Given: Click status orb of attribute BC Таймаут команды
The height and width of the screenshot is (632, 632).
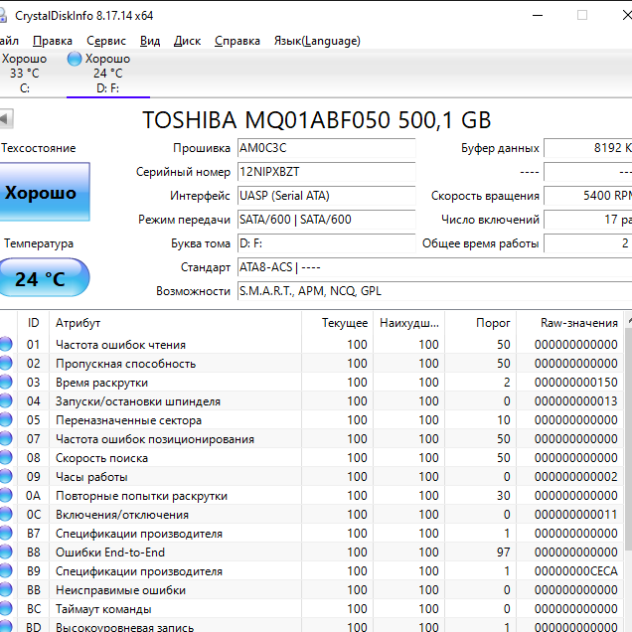Looking at the screenshot, I should tap(6, 608).
